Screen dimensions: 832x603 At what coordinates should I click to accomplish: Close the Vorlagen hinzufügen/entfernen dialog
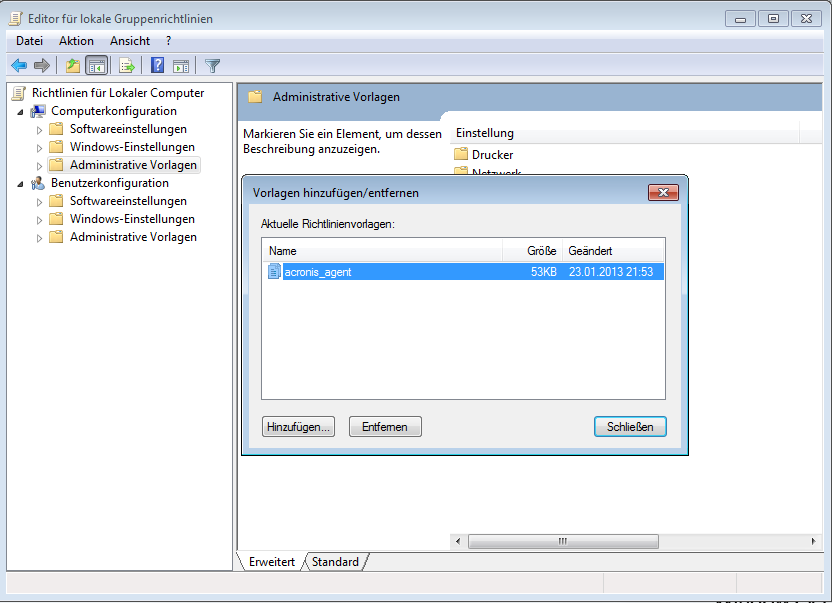(x=663, y=192)
